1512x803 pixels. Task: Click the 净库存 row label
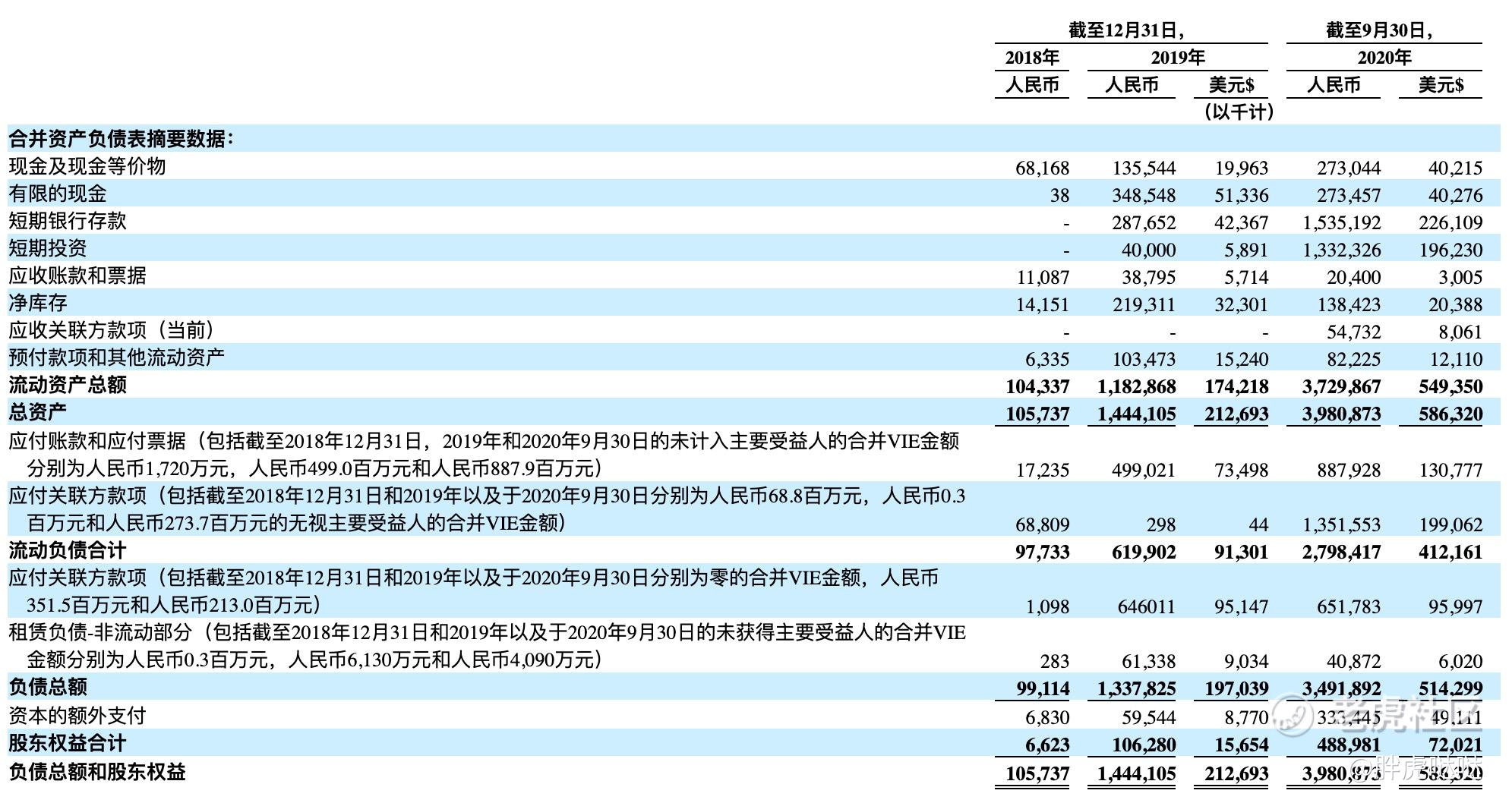(x=38, y=303)
